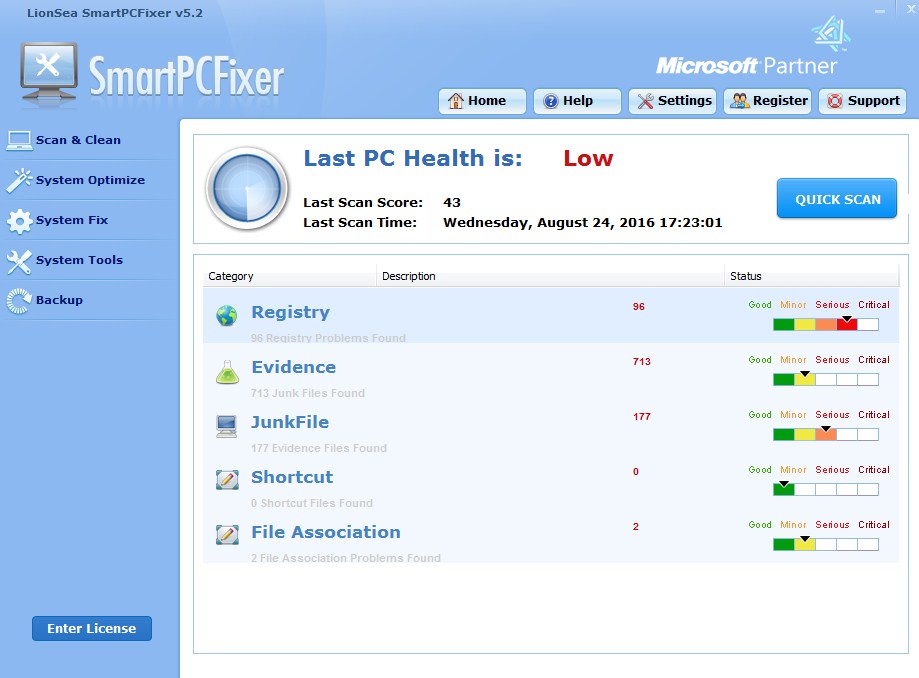Click the Shortcut severity status bar
This screenshot has width=919, height=678.
[826, 489]
